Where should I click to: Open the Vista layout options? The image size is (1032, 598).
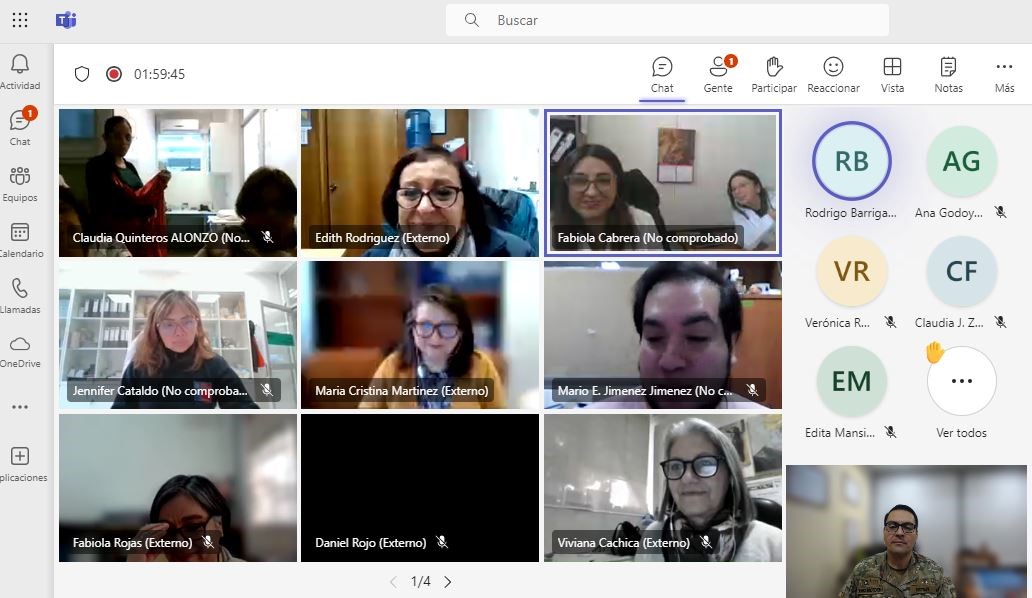coord(892,75)
